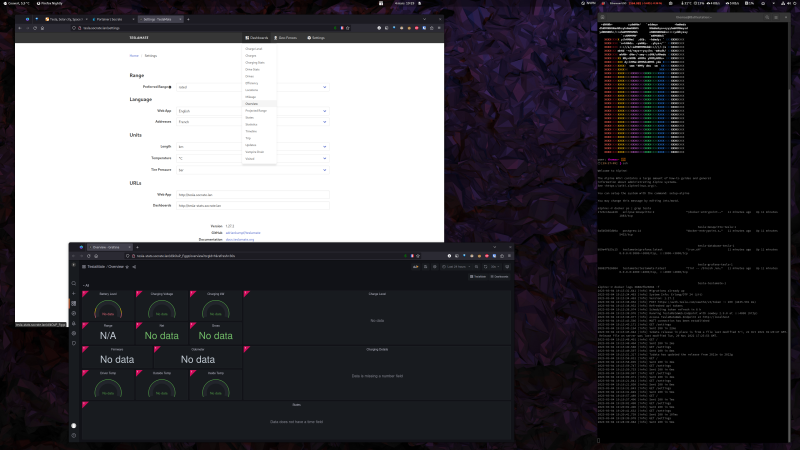Click the Web App URL input field
This screenshot has width=800, height=450.
252,194
